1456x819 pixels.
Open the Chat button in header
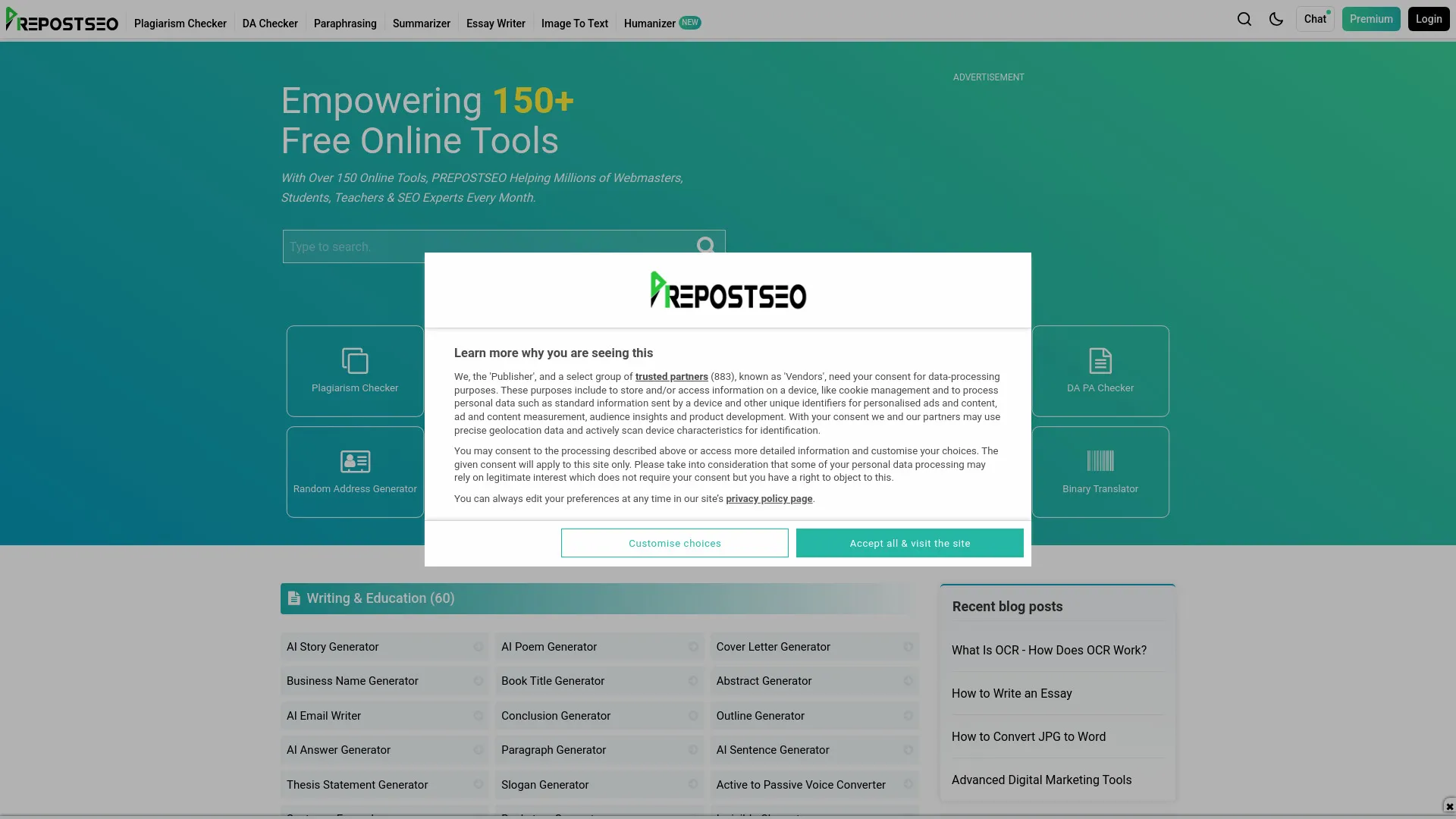tap(1316, 19)
